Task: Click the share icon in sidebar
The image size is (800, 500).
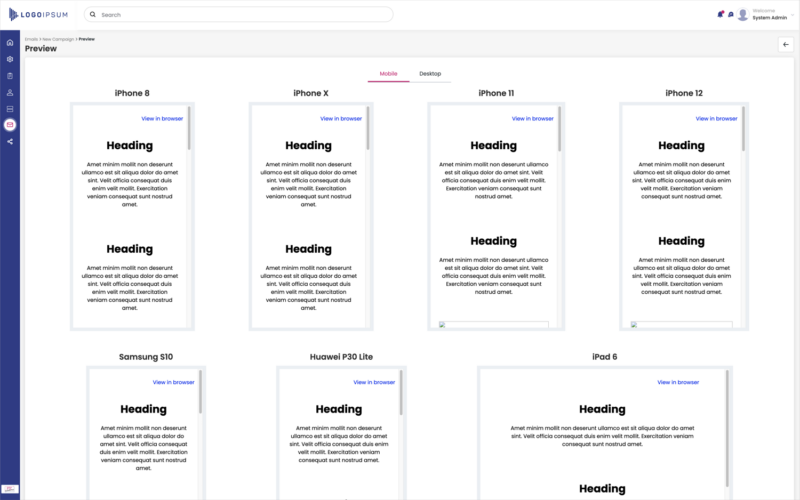Action: [x=10, y=141]
